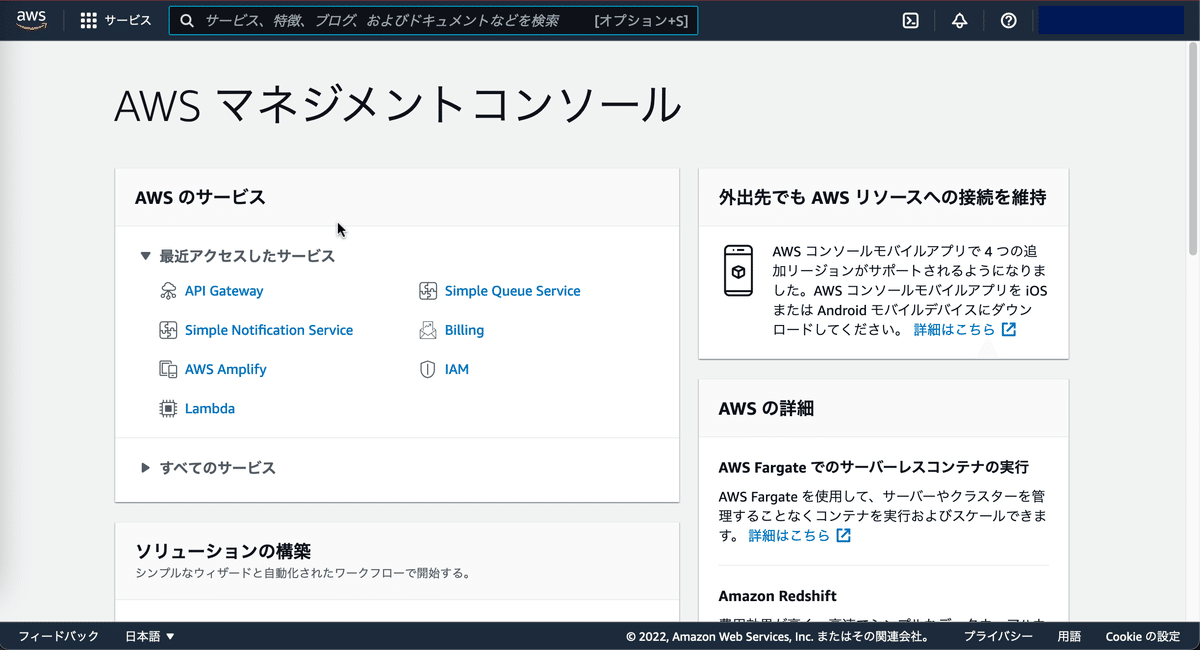Click 用語 in the footer
The width and height of the screenshot is (1200, 650).
[x=1069, y=636]
